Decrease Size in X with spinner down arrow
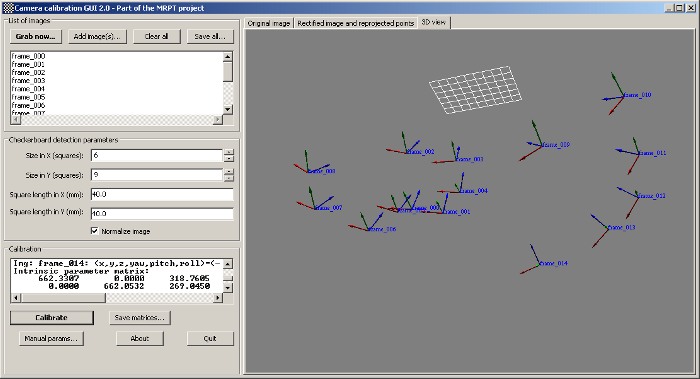700x379 pixels. pyautogui.click(x=229, y=158)
